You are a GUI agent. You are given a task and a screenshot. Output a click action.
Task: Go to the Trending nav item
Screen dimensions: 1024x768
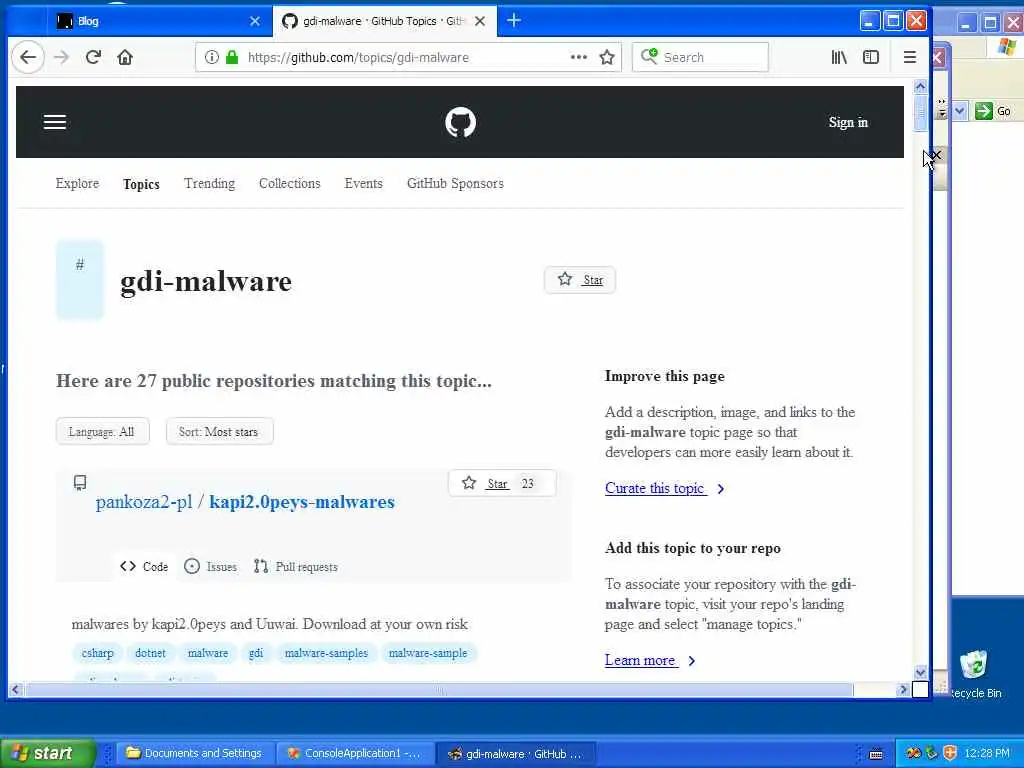point(209,184)
